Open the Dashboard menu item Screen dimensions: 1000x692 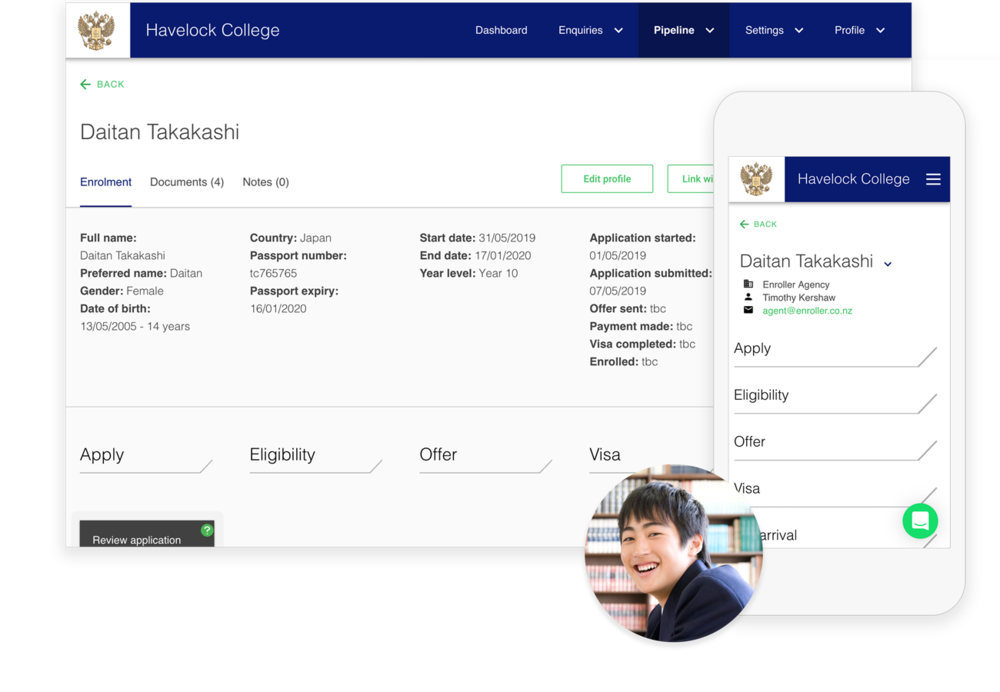pyautogui.click(x=501, y=30)
